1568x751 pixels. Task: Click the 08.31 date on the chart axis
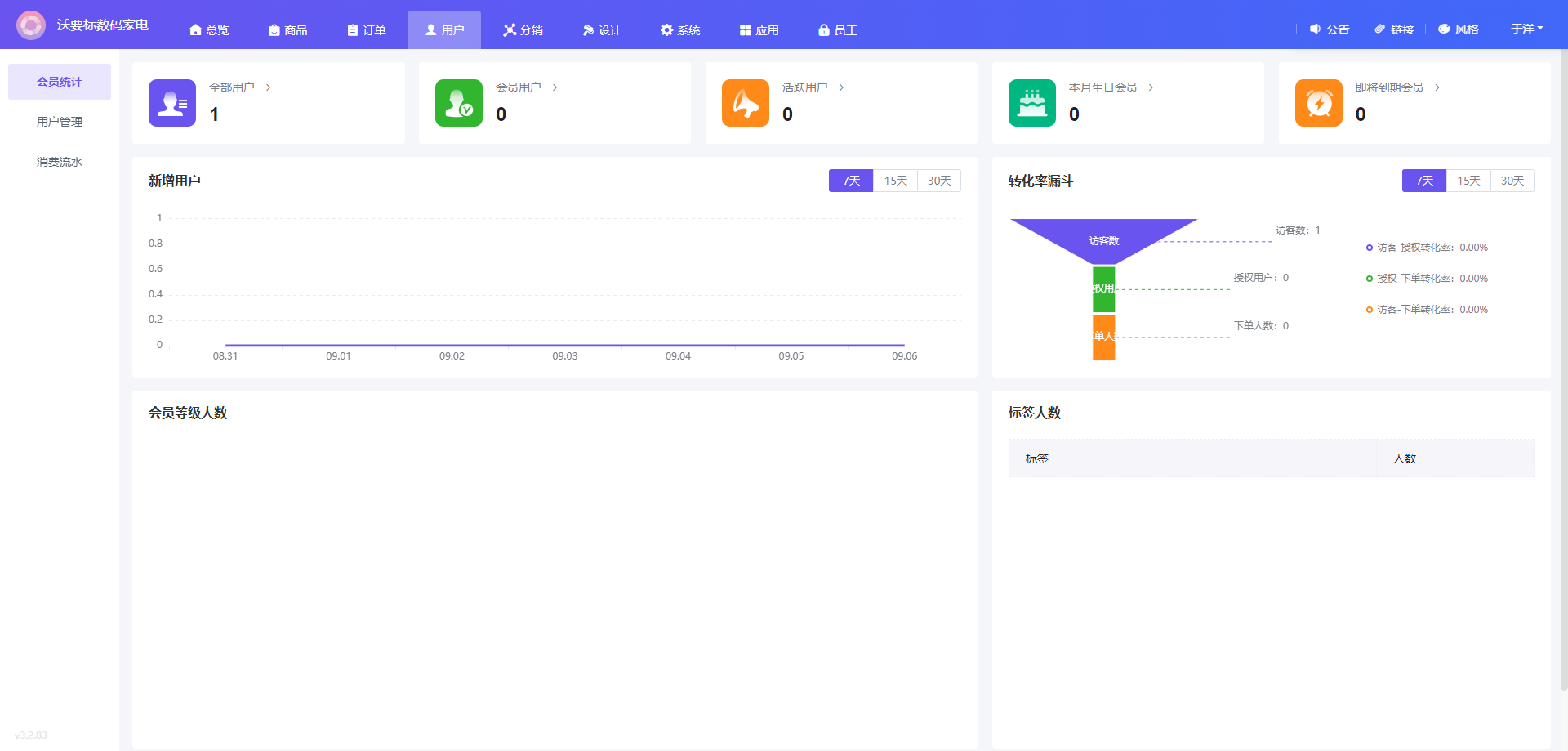point(225,356)
